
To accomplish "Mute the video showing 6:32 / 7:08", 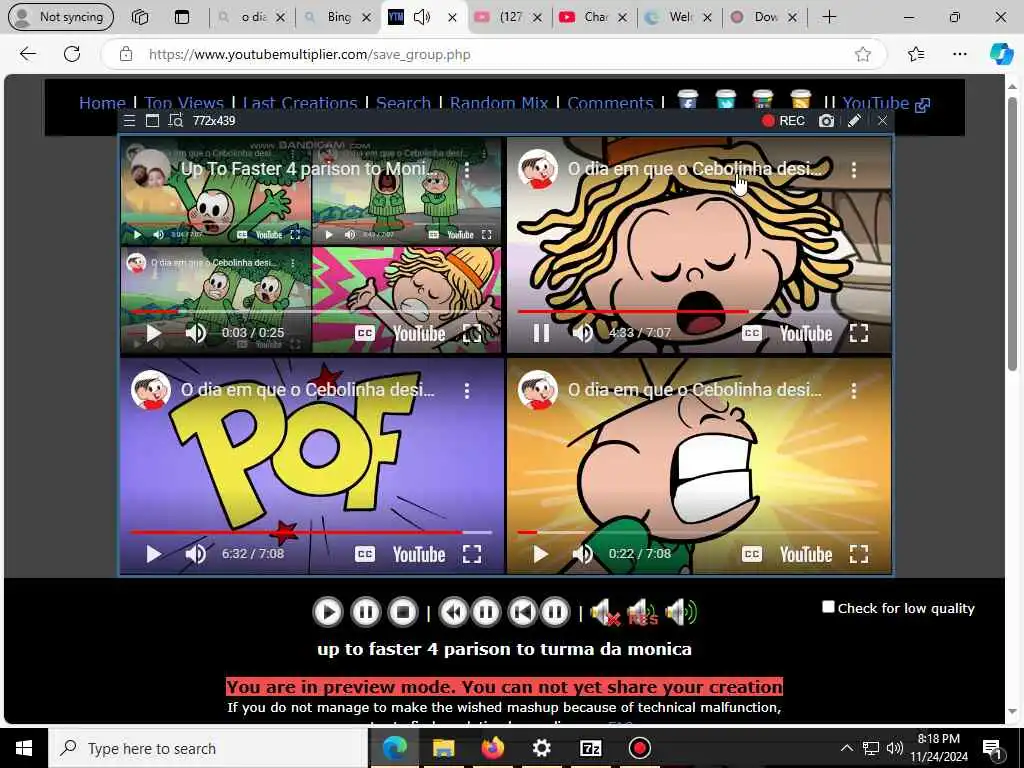I will tap(195, 554).
